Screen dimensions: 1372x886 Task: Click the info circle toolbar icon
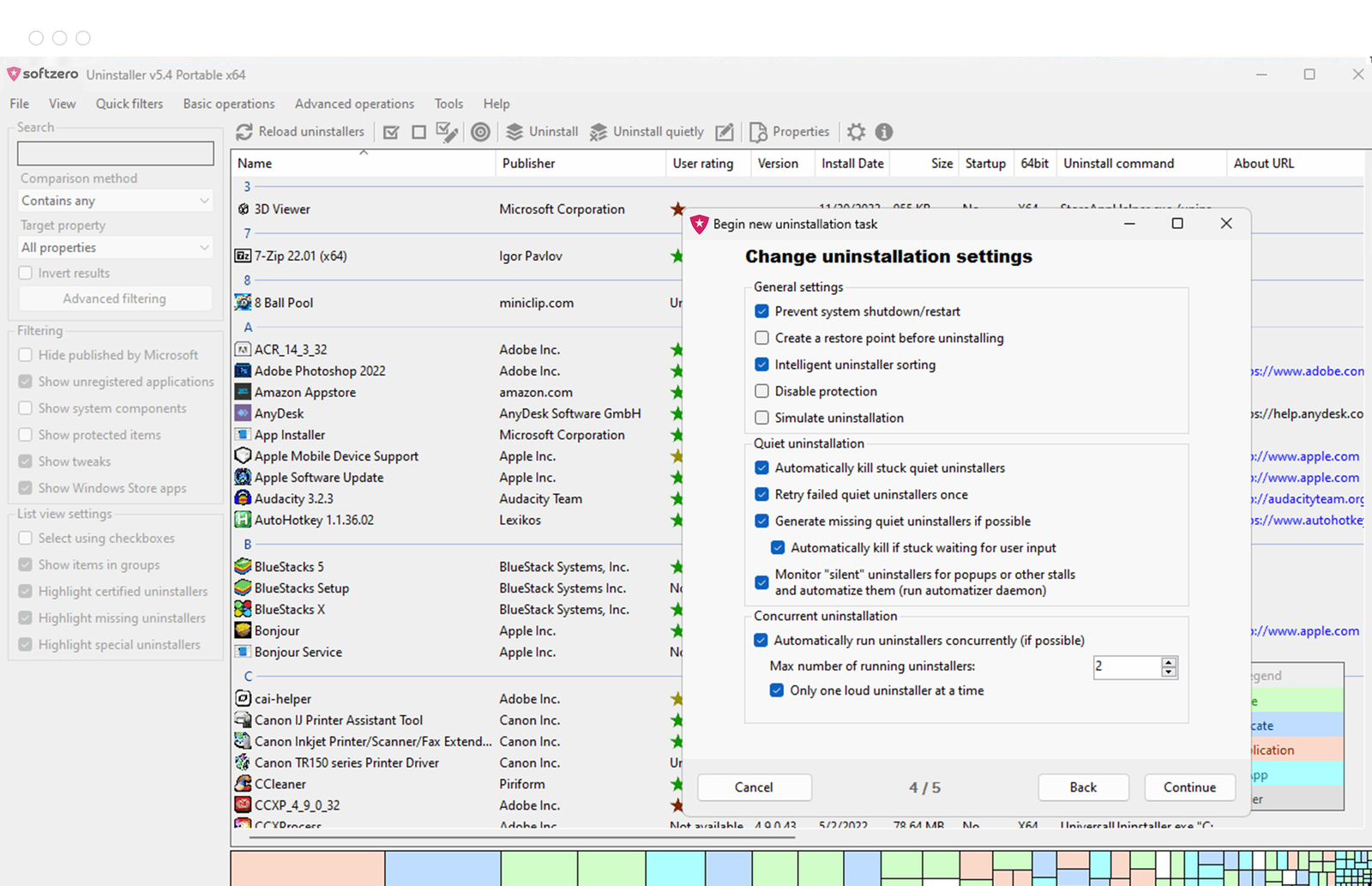(x=884, y=132)
